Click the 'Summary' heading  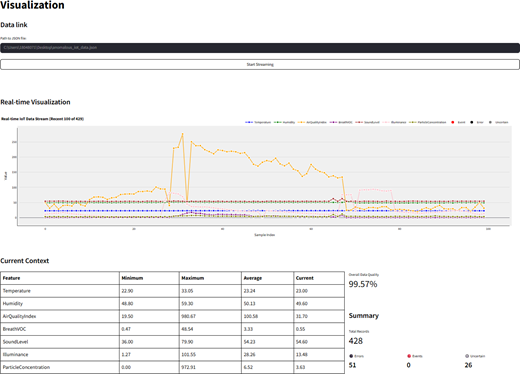[364, 316]
